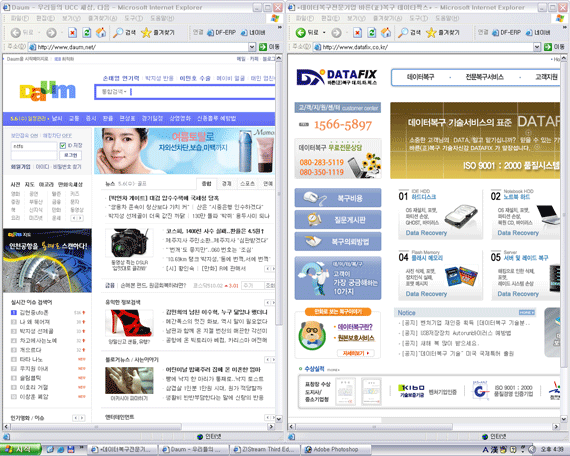Viewport: 570px width, 456px height.
Task: Click the Korean IME 'A' indicator in tray
Action: tap(485, 450)
